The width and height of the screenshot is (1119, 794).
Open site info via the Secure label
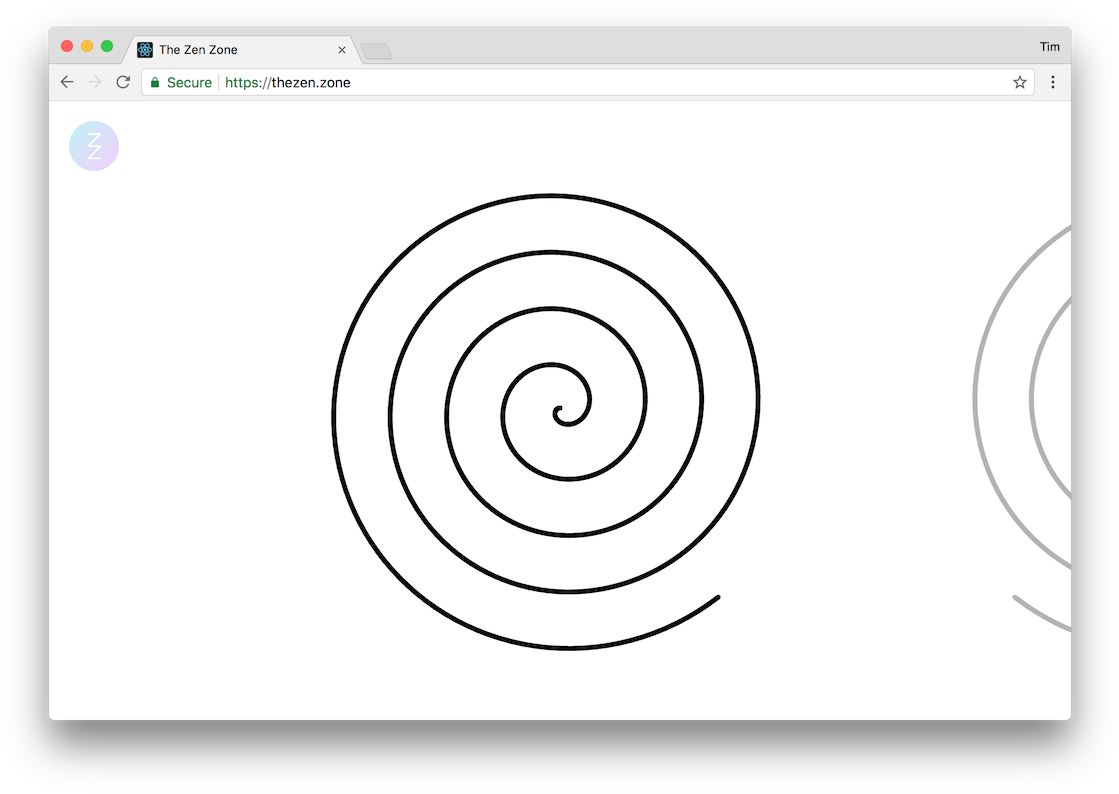coord(189,82)
